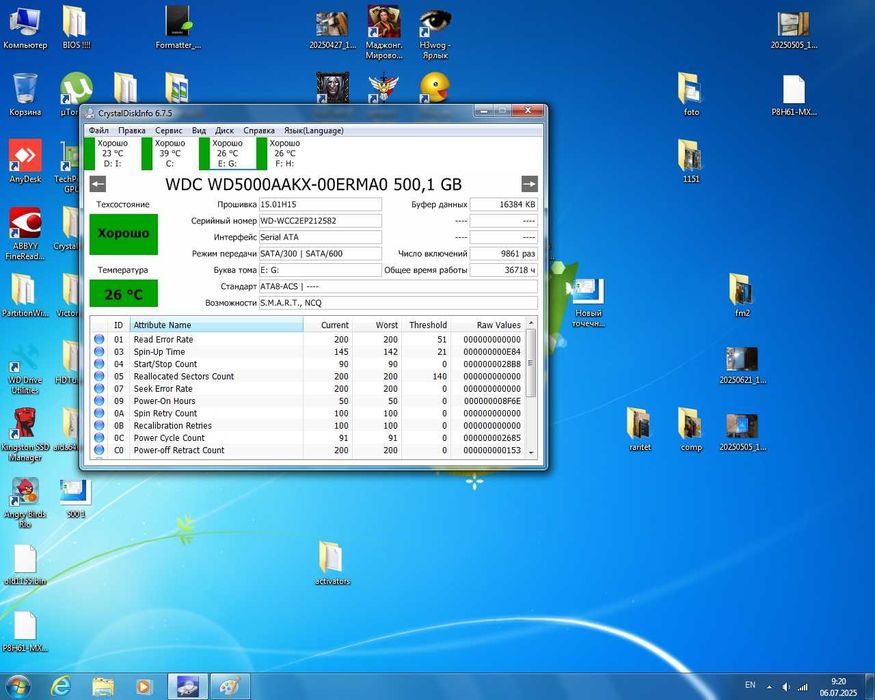
Task: Open the BIOS !!!! folder
Action: (x=76, y=28)
